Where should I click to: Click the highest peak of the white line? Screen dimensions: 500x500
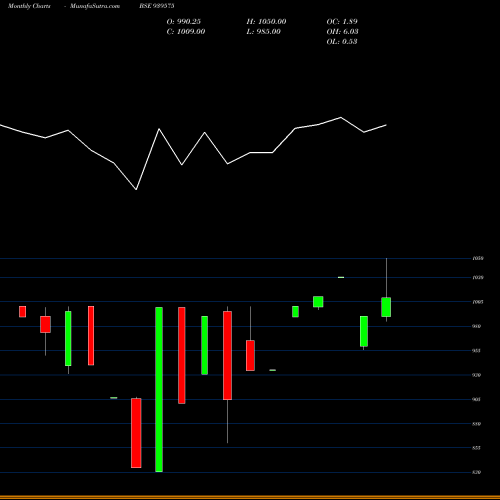tap(341, 117)
